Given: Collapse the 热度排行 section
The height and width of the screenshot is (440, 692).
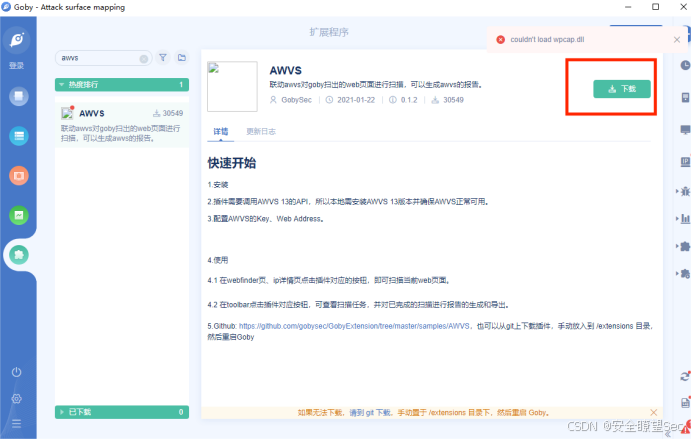Looking at the screenshot, I should tap(122, 84).
